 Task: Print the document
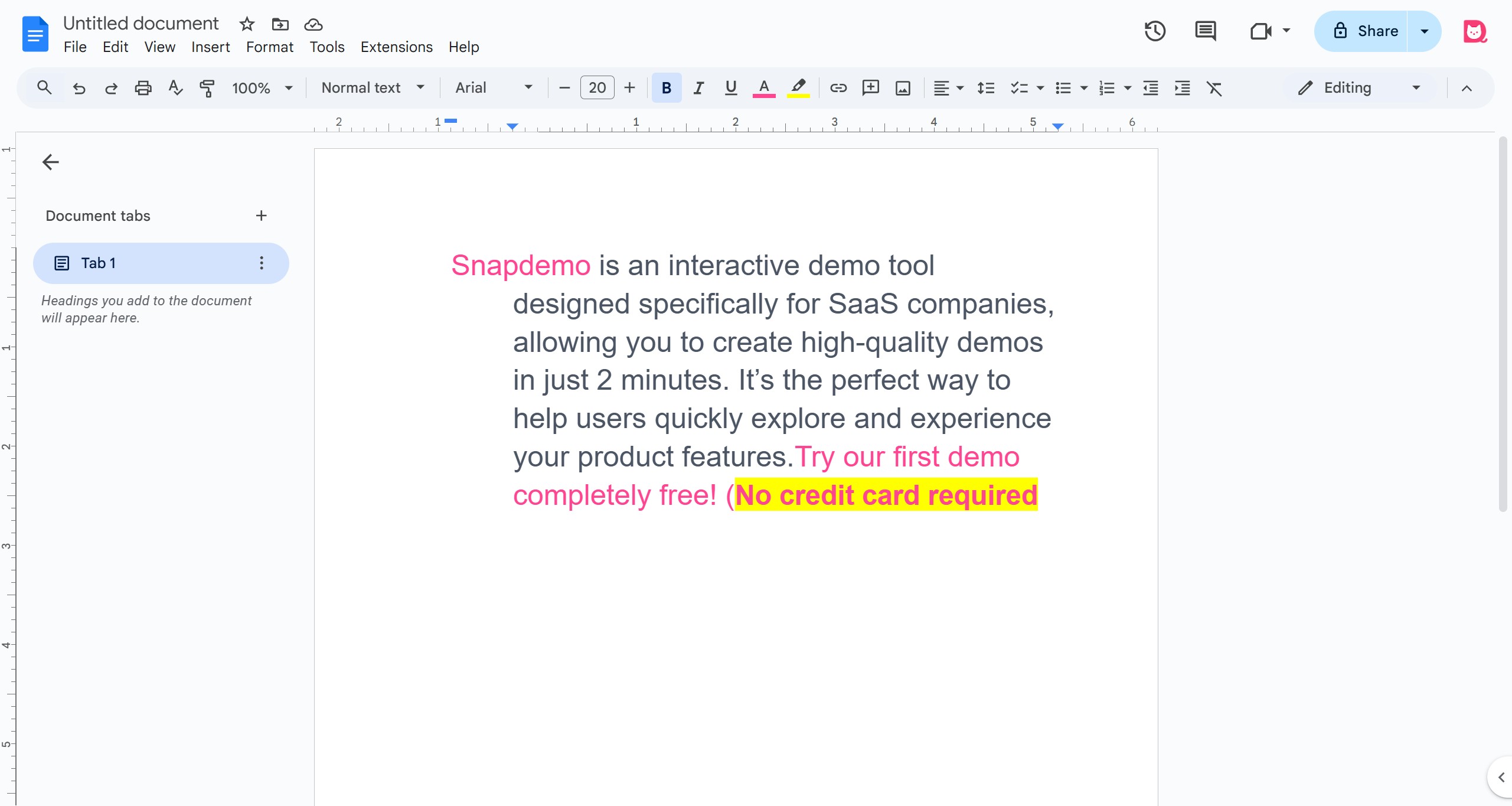pyautogui.click(x=143, y=88)
